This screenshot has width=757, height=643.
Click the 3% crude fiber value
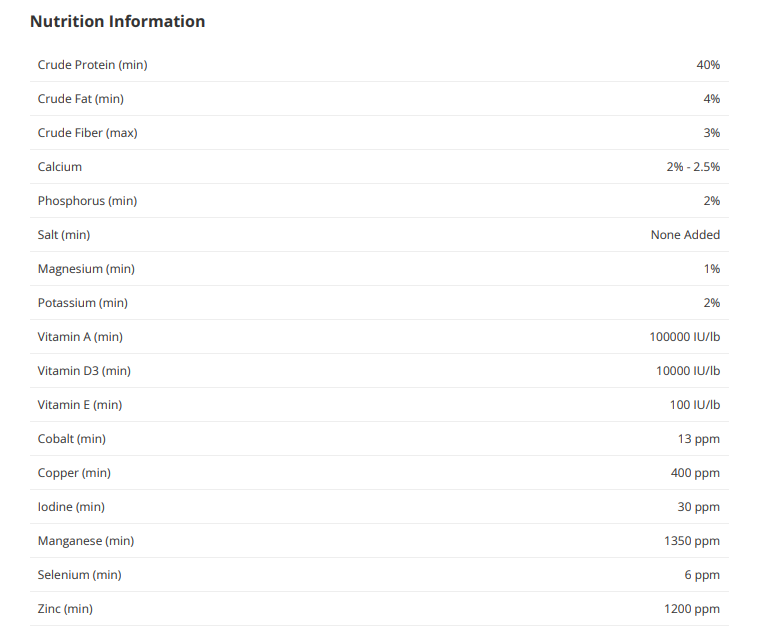point(712,133)
